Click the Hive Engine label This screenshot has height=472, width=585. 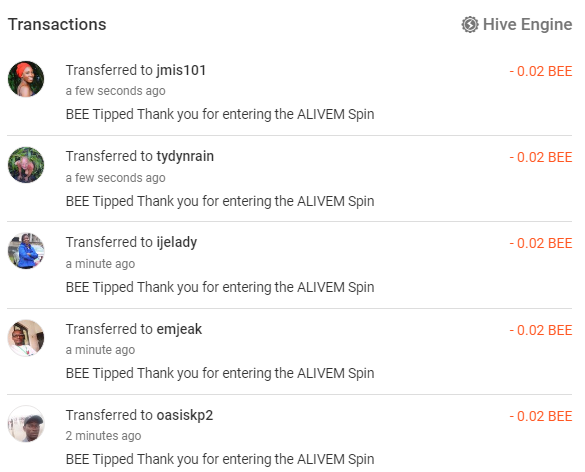click(x=527, y=25)
